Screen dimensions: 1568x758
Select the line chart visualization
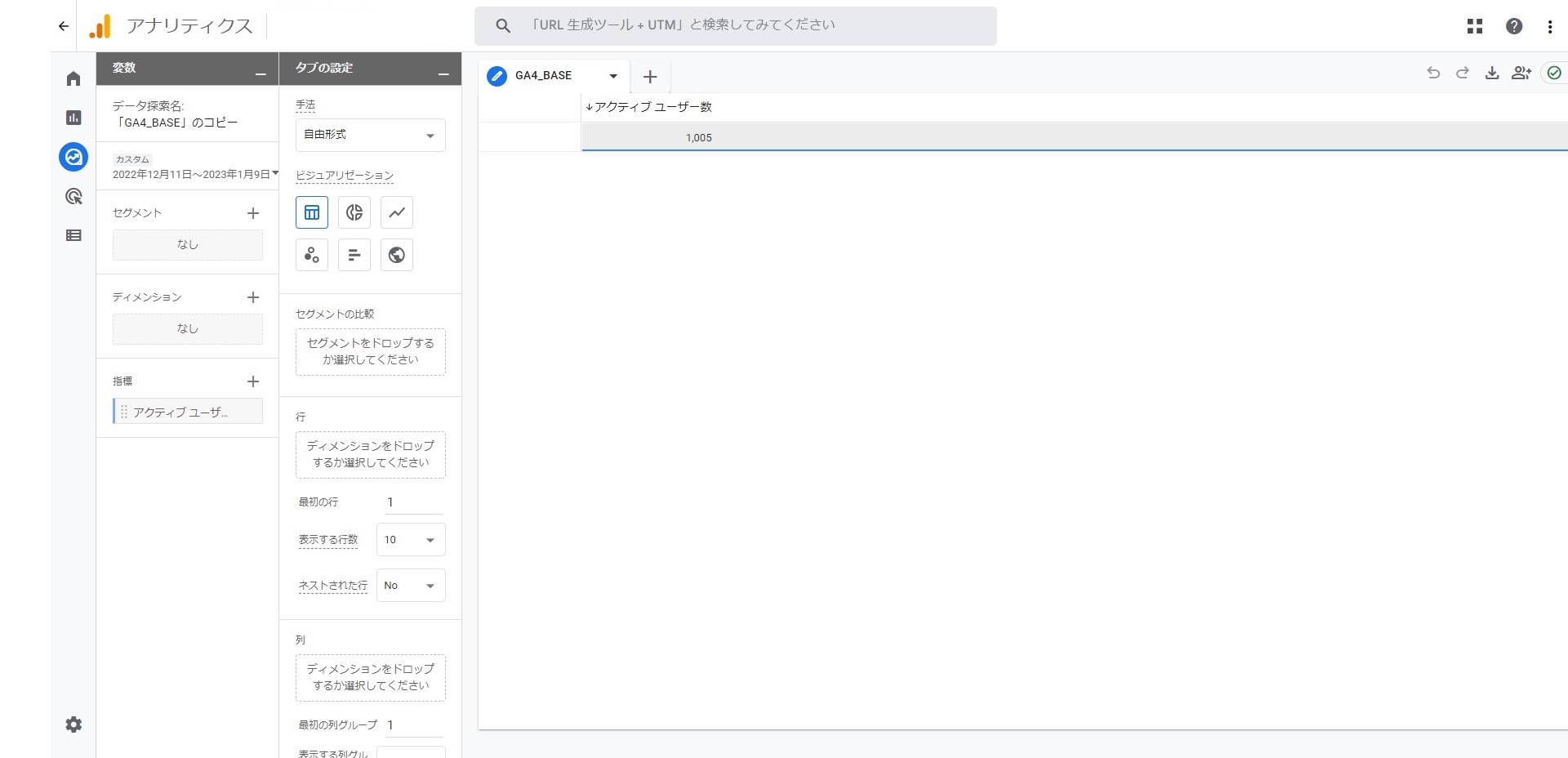point(397,212)
